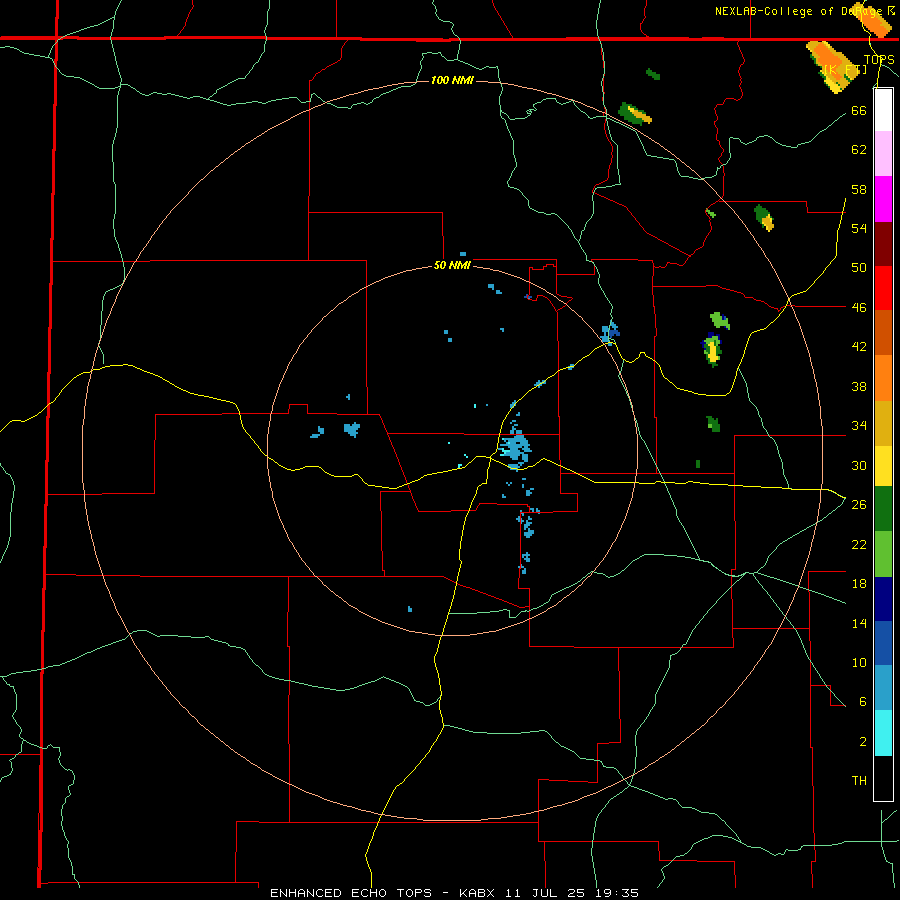Click the 'ENHANCED ECHO TOPS' product title
The width and height of the screenshot is (900, 900).
(351, 893)
